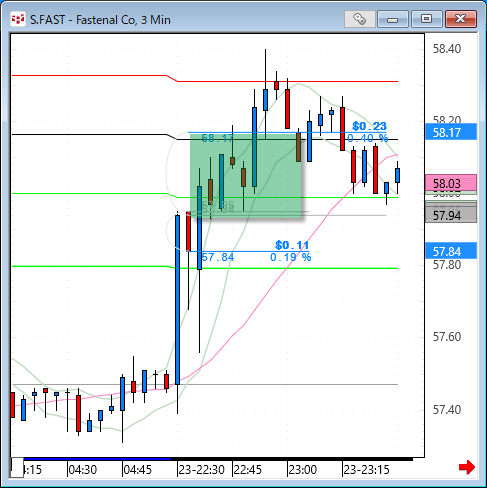This screenshot has height=488, width=487.
Task: Click the 57.94 gray price label
Action: (x=451, y=215)
